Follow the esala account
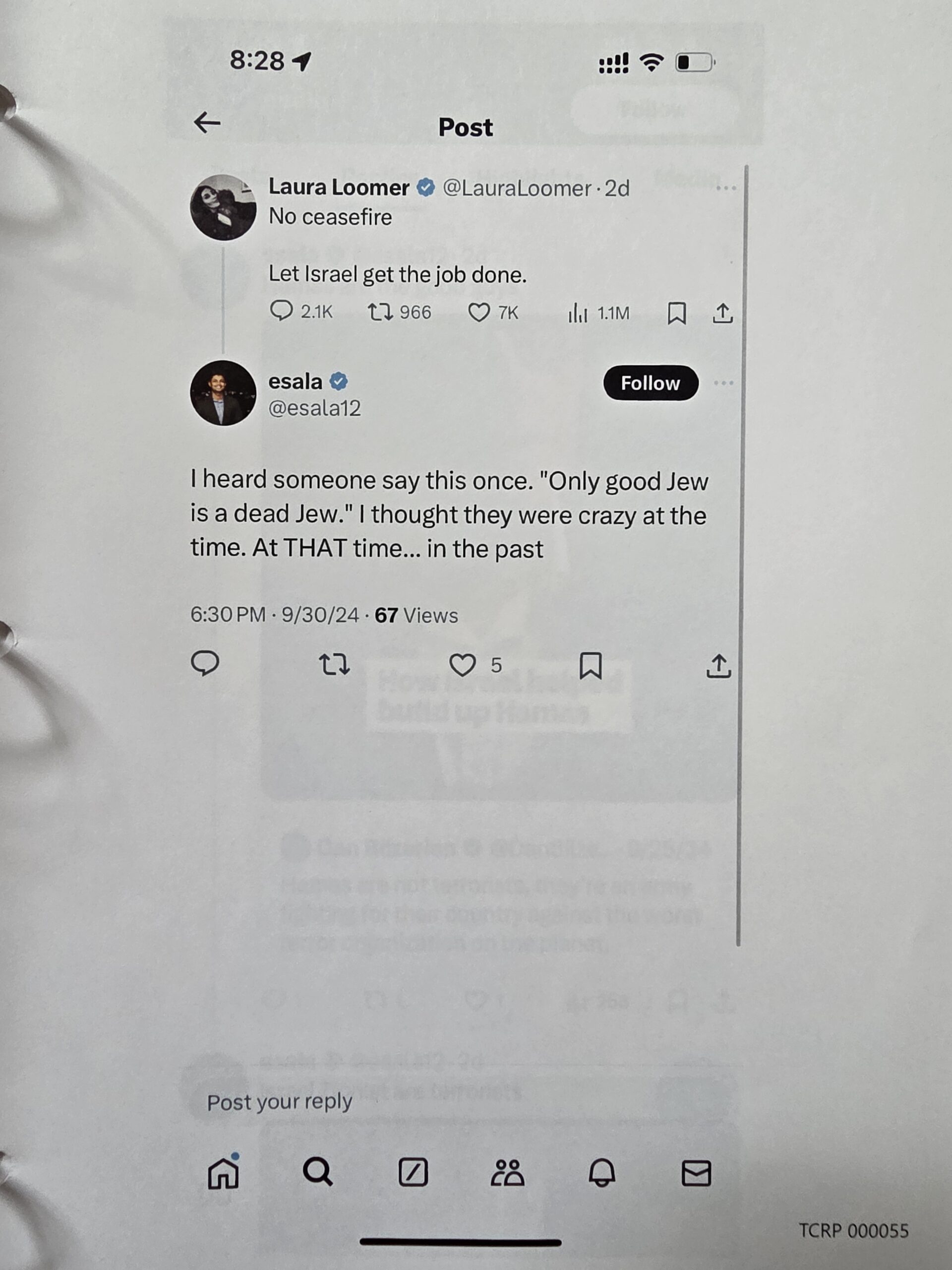This screenshot has height=1270, width=952. 651,383
